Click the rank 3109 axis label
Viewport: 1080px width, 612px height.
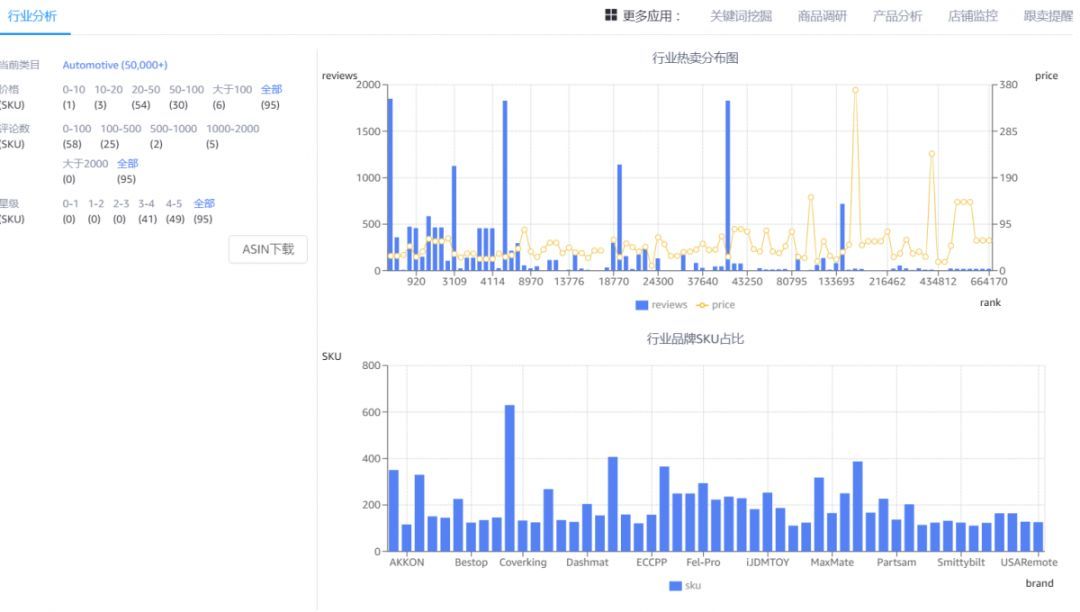pos(454,282)
